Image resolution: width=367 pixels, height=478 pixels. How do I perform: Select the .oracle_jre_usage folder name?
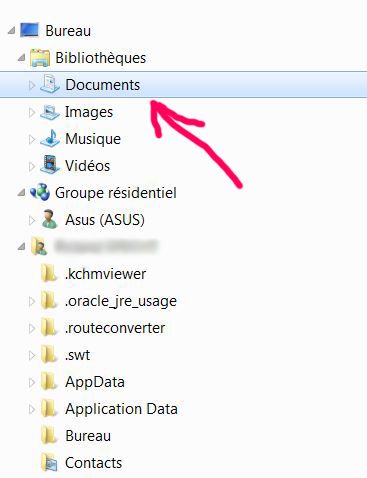pos(121,301)
